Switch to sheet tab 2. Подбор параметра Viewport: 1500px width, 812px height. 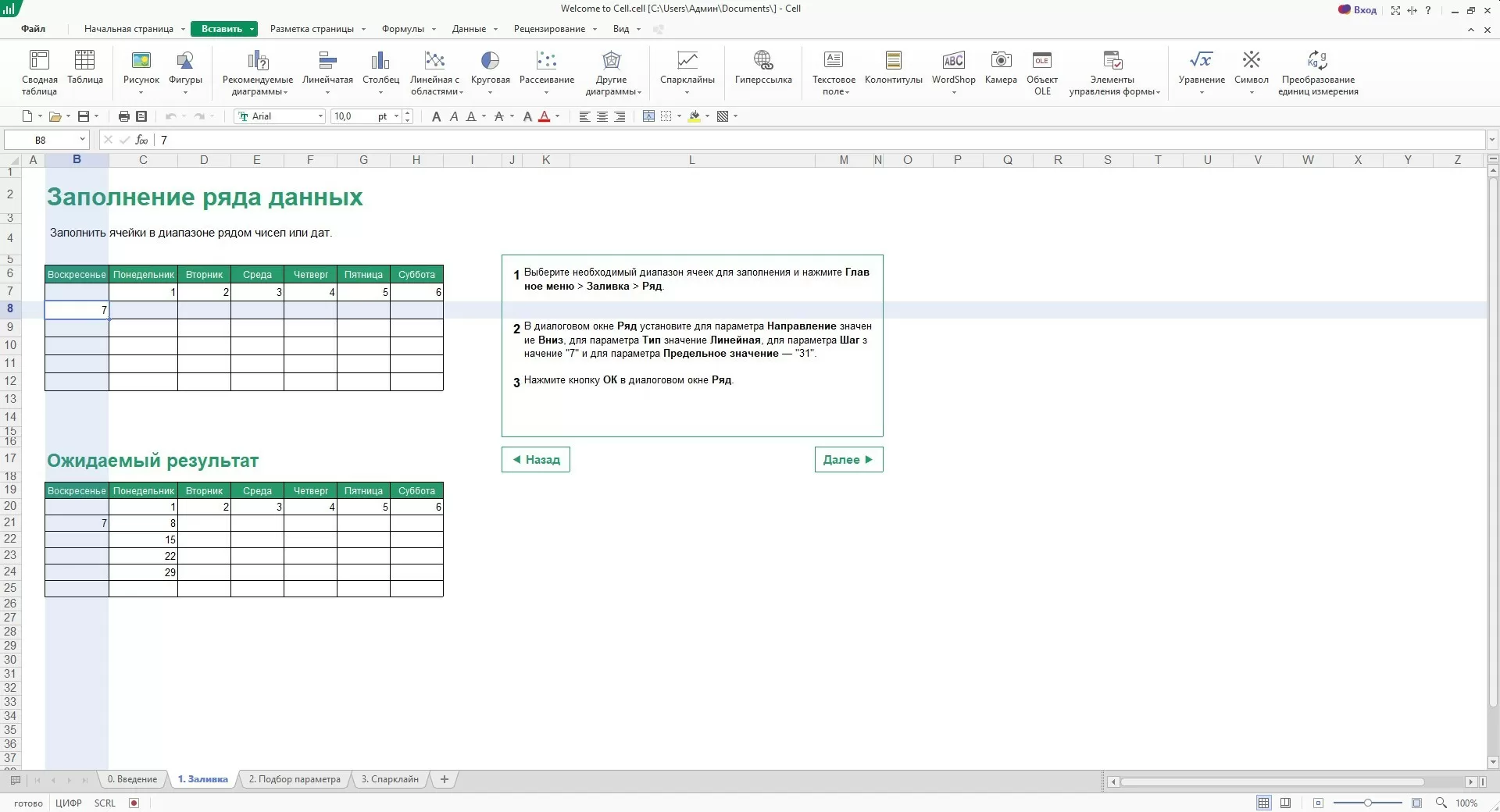coord(295,779)
